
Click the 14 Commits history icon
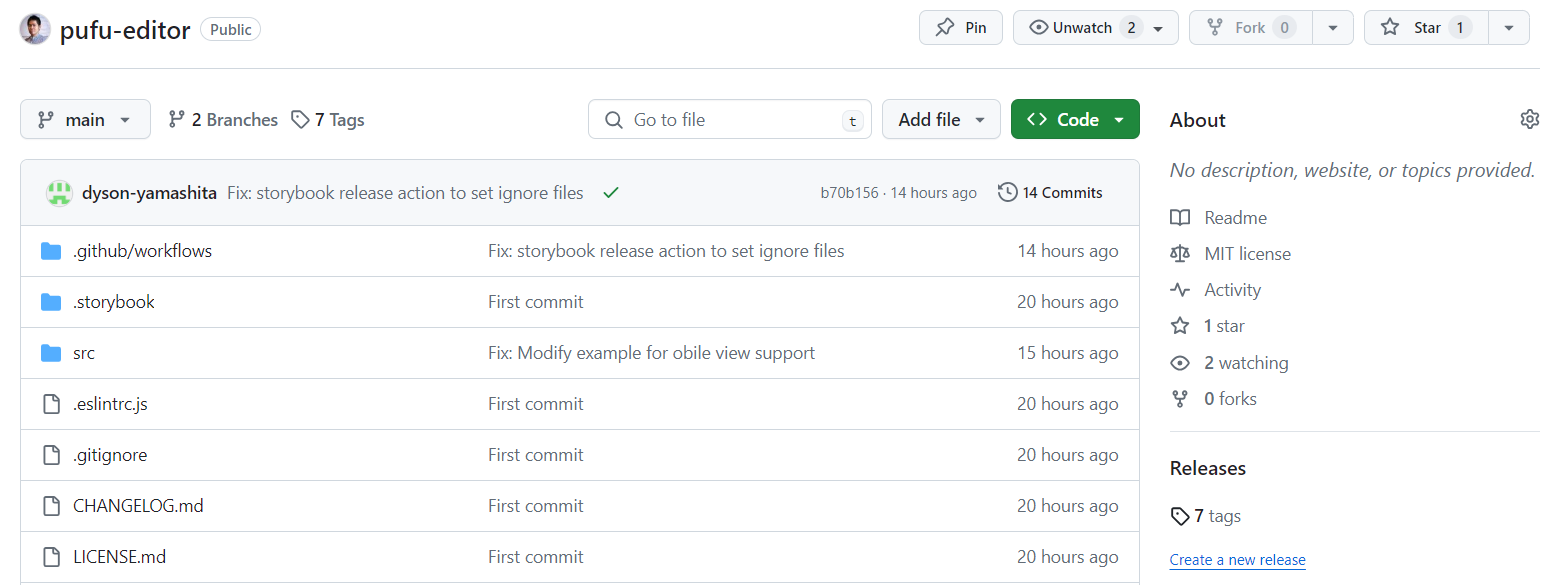tap(1007, 192)
